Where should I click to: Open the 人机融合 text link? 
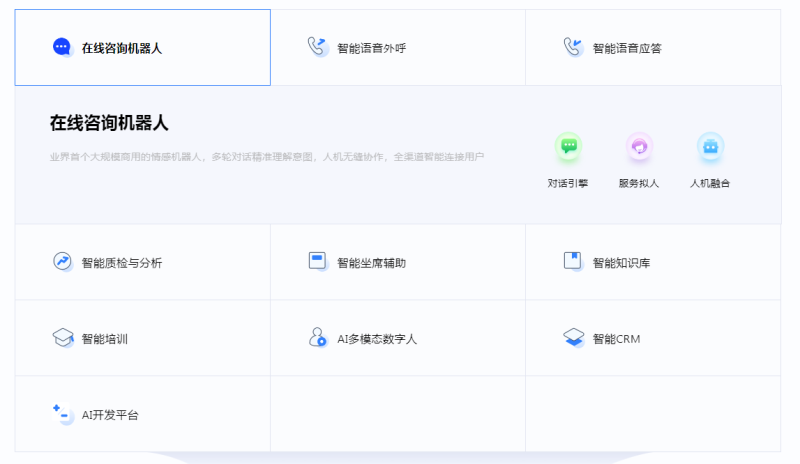click(710, 184)
